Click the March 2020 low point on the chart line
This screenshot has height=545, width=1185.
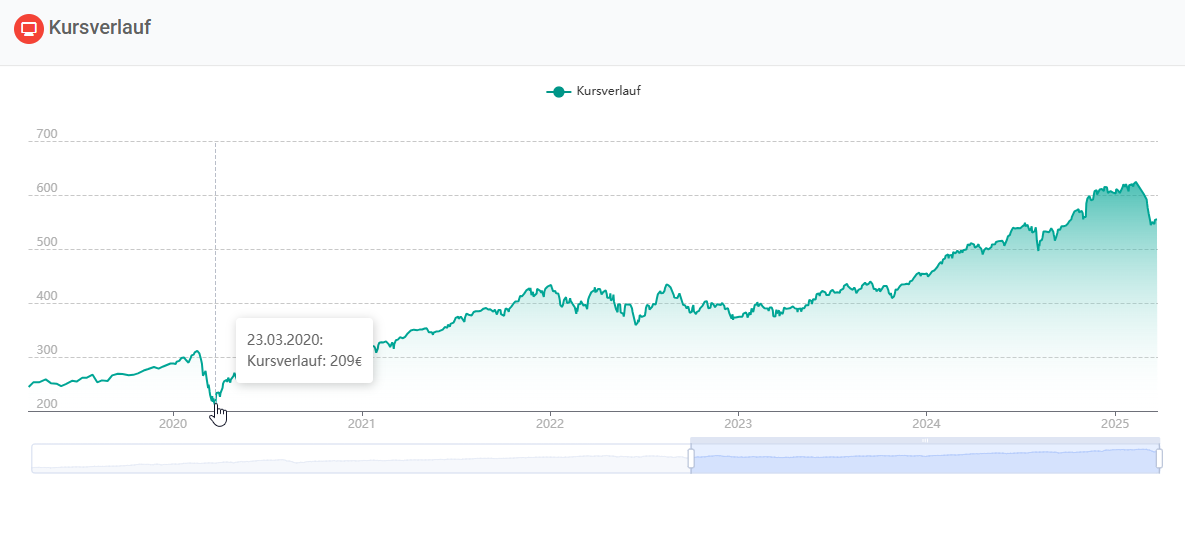pos(215,404)
